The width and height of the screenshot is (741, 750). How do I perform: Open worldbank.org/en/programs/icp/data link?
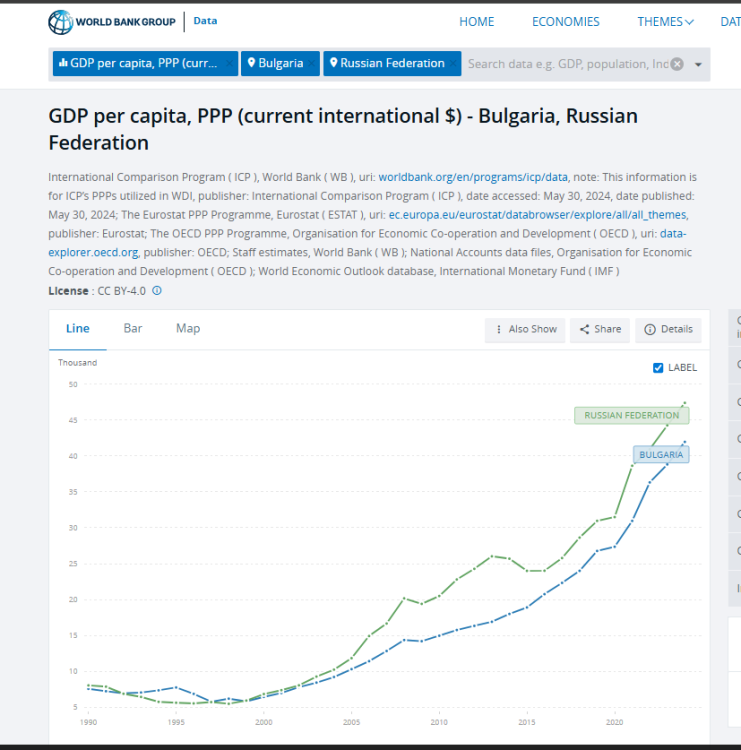[473, 177]
